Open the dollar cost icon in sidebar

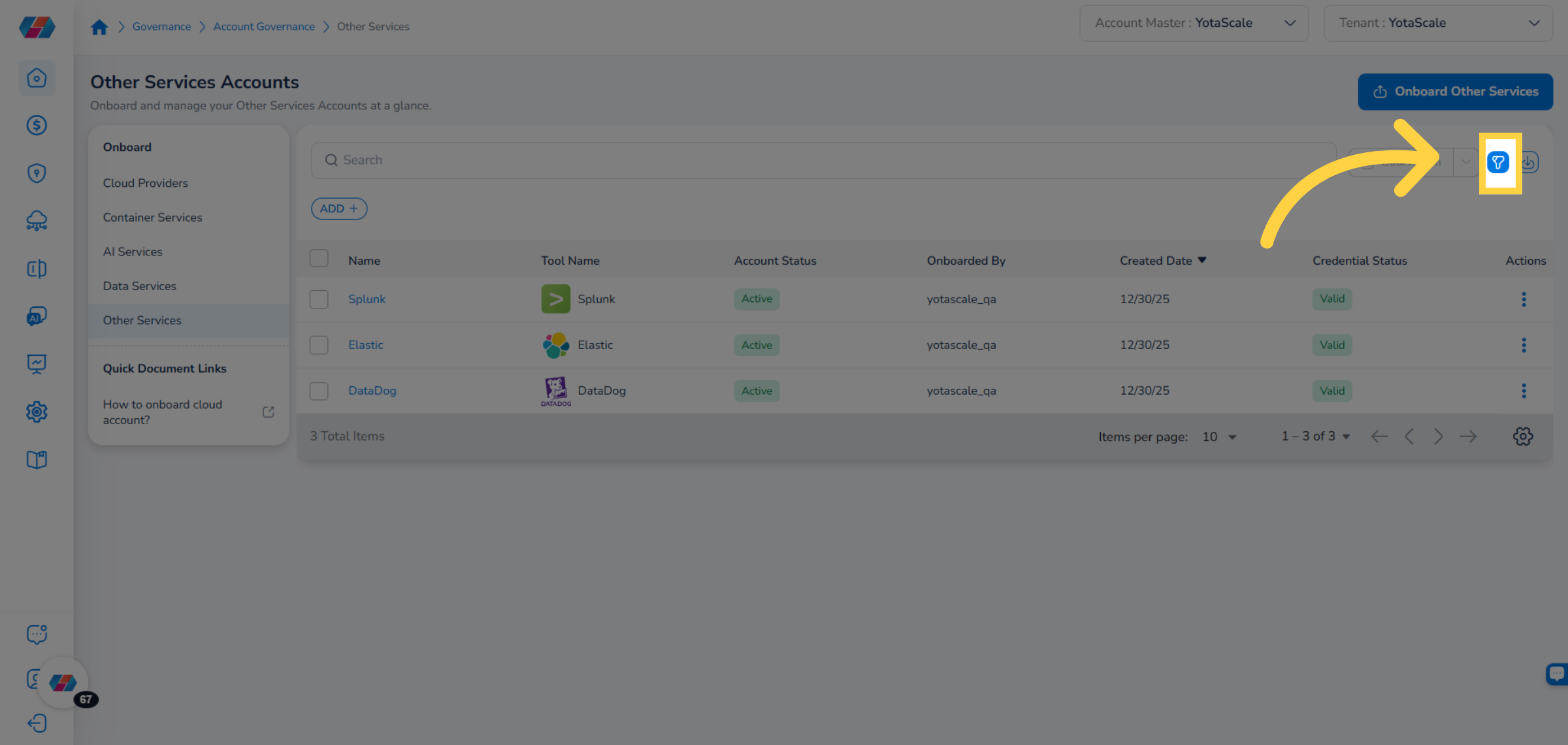coord(37,125)
